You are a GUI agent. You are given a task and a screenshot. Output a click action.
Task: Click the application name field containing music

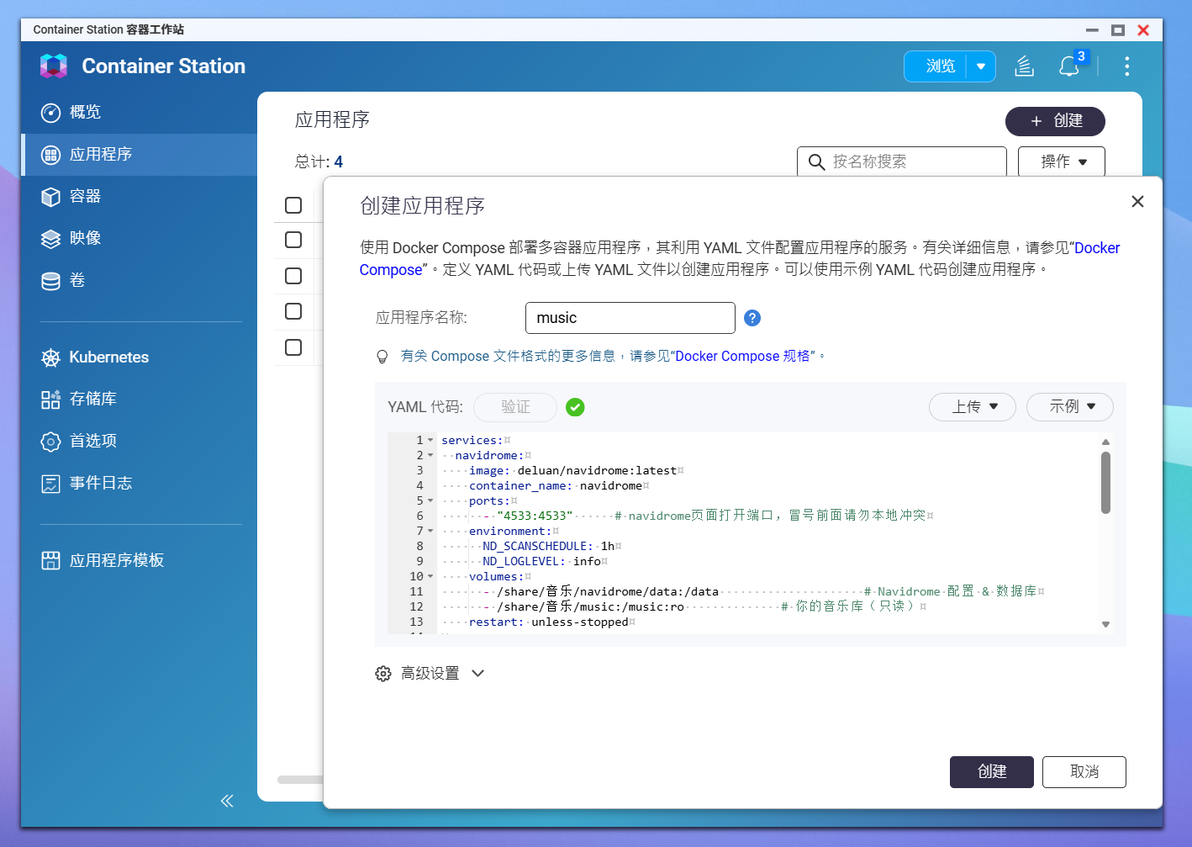[630, 318]
